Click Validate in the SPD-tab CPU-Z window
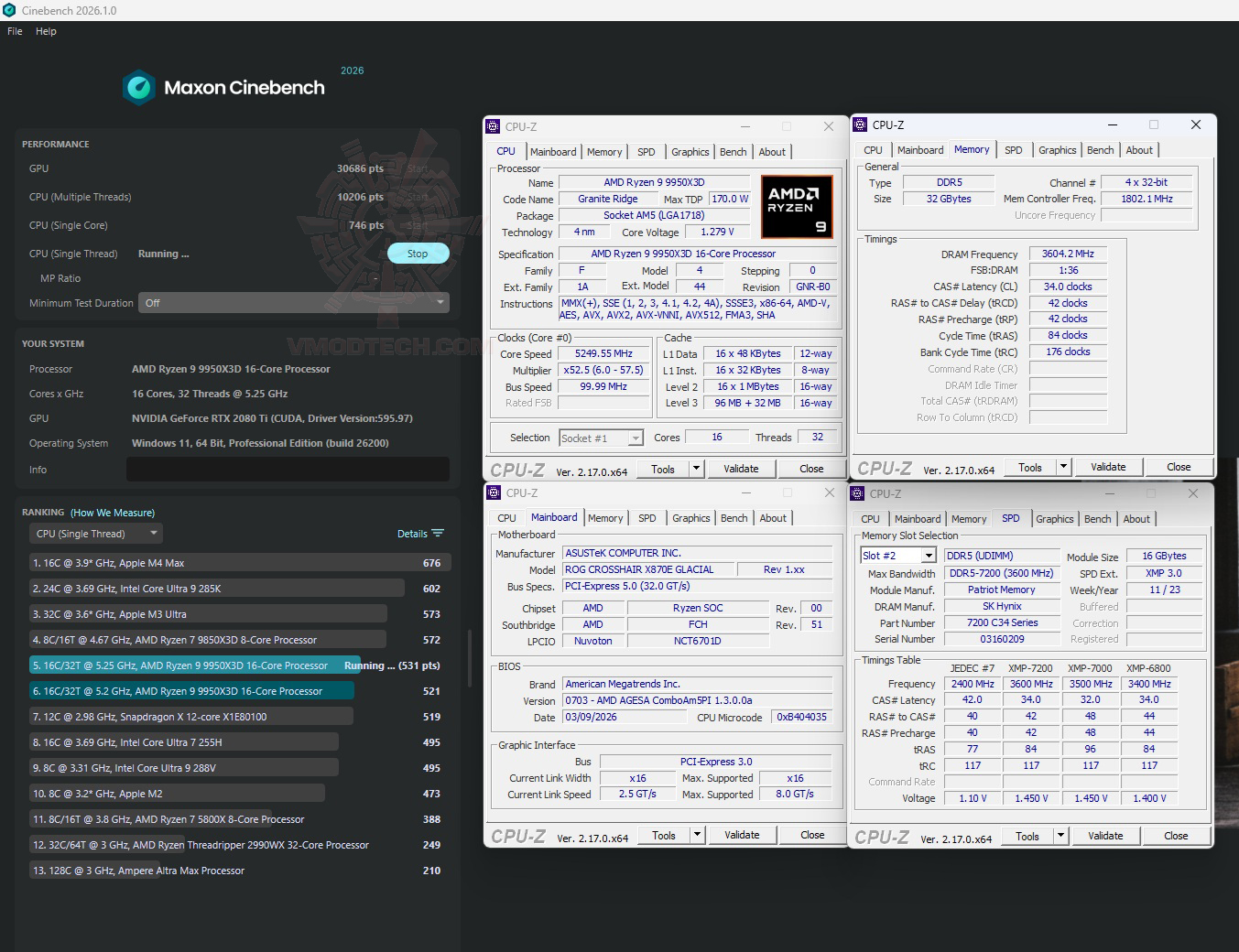This screenshot has height=952, width=1239. [1105, 836]
